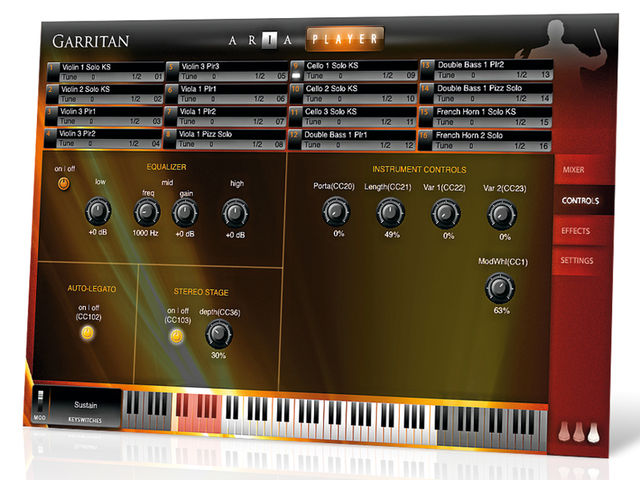Click the Equalizer high gain knob
640x480 pixels.
tap(235, 213)
